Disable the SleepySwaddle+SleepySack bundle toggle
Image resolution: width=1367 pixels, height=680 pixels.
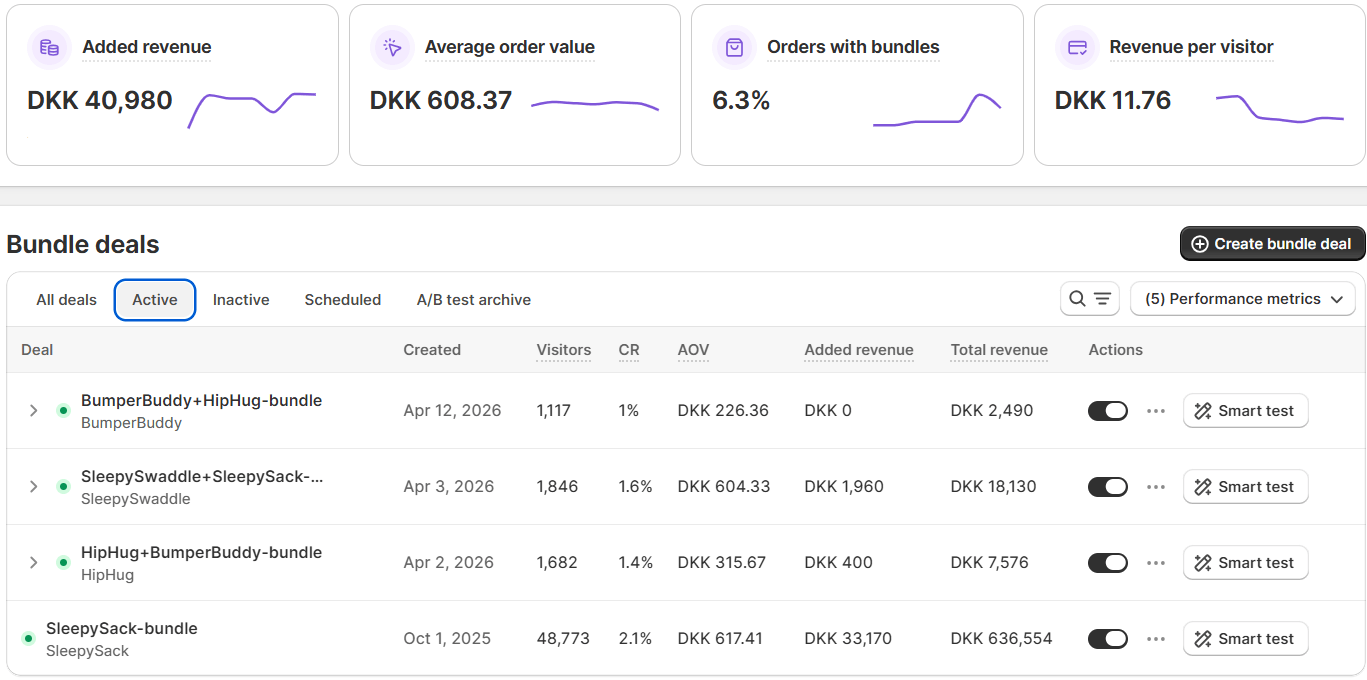1108,487
